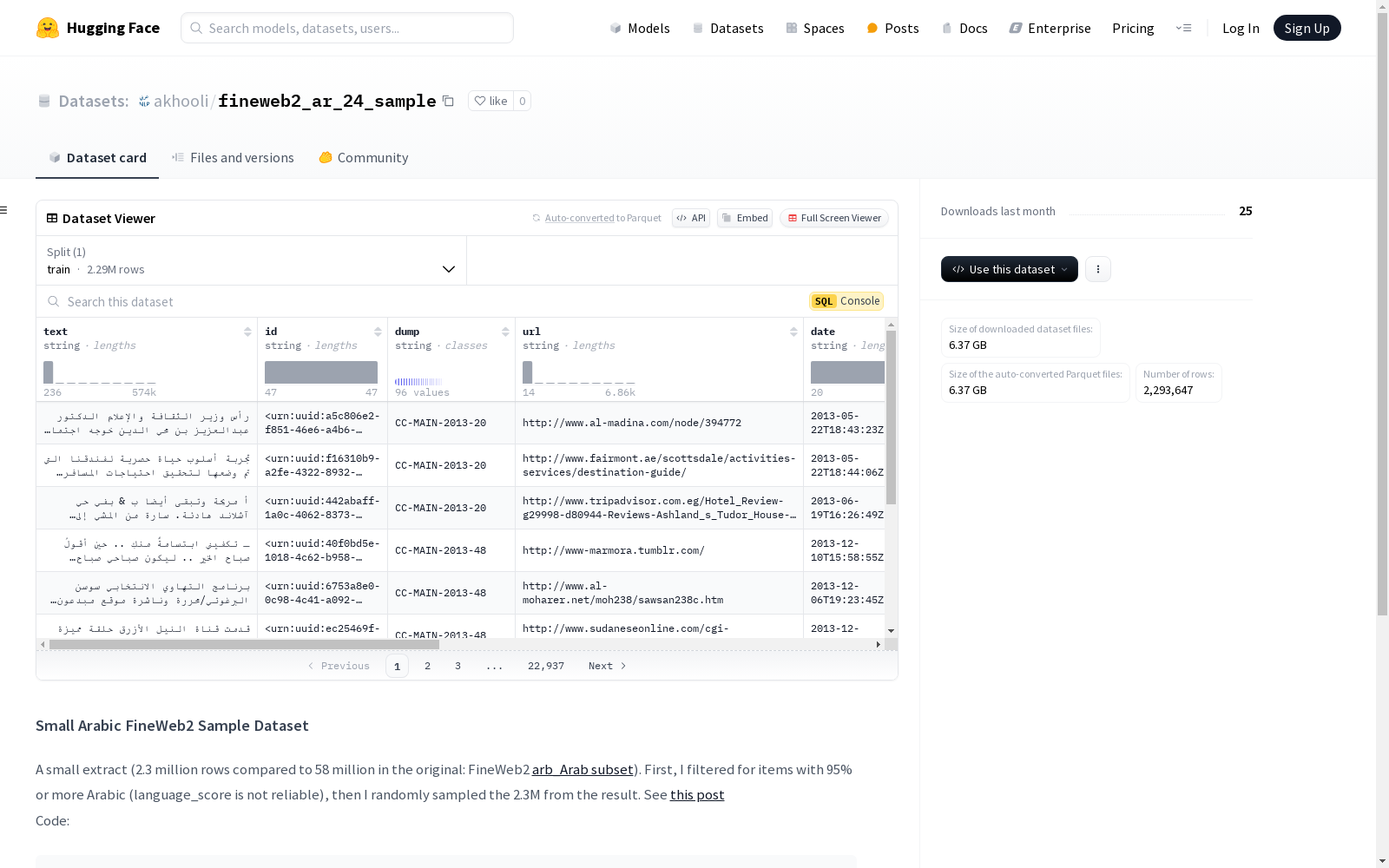Click the akhooli user avatar icon

coord(144,102)
